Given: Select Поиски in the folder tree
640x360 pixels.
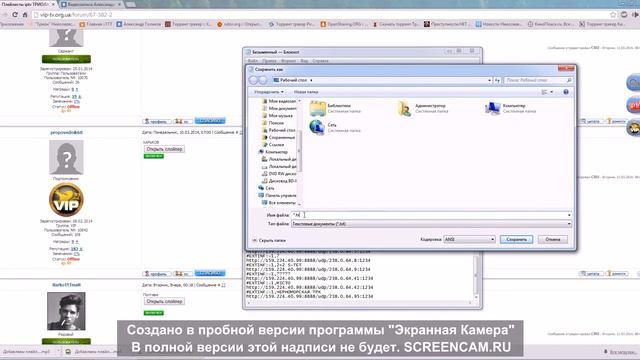Looking at the screenshot, I should 273,123.
